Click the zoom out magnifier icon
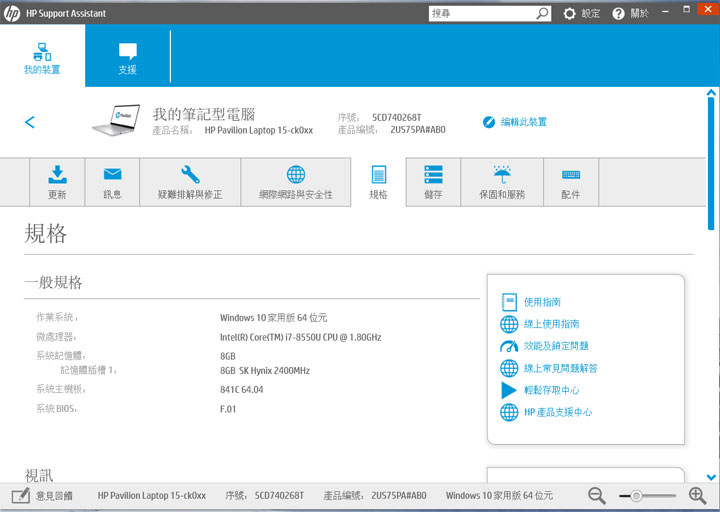 (596, 495)
